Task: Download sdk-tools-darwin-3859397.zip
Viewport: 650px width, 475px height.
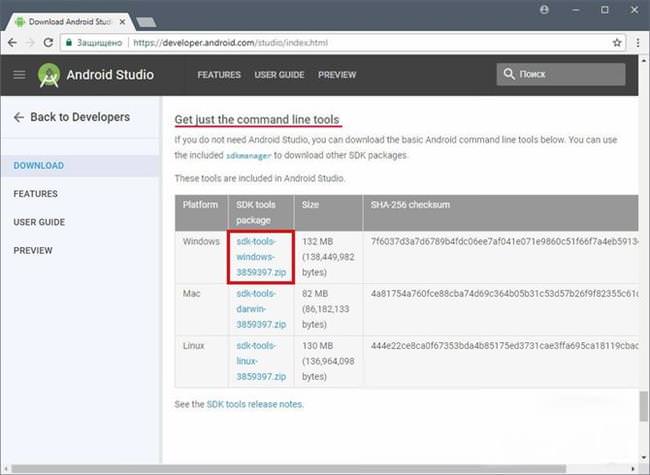Action: (261, 309)
